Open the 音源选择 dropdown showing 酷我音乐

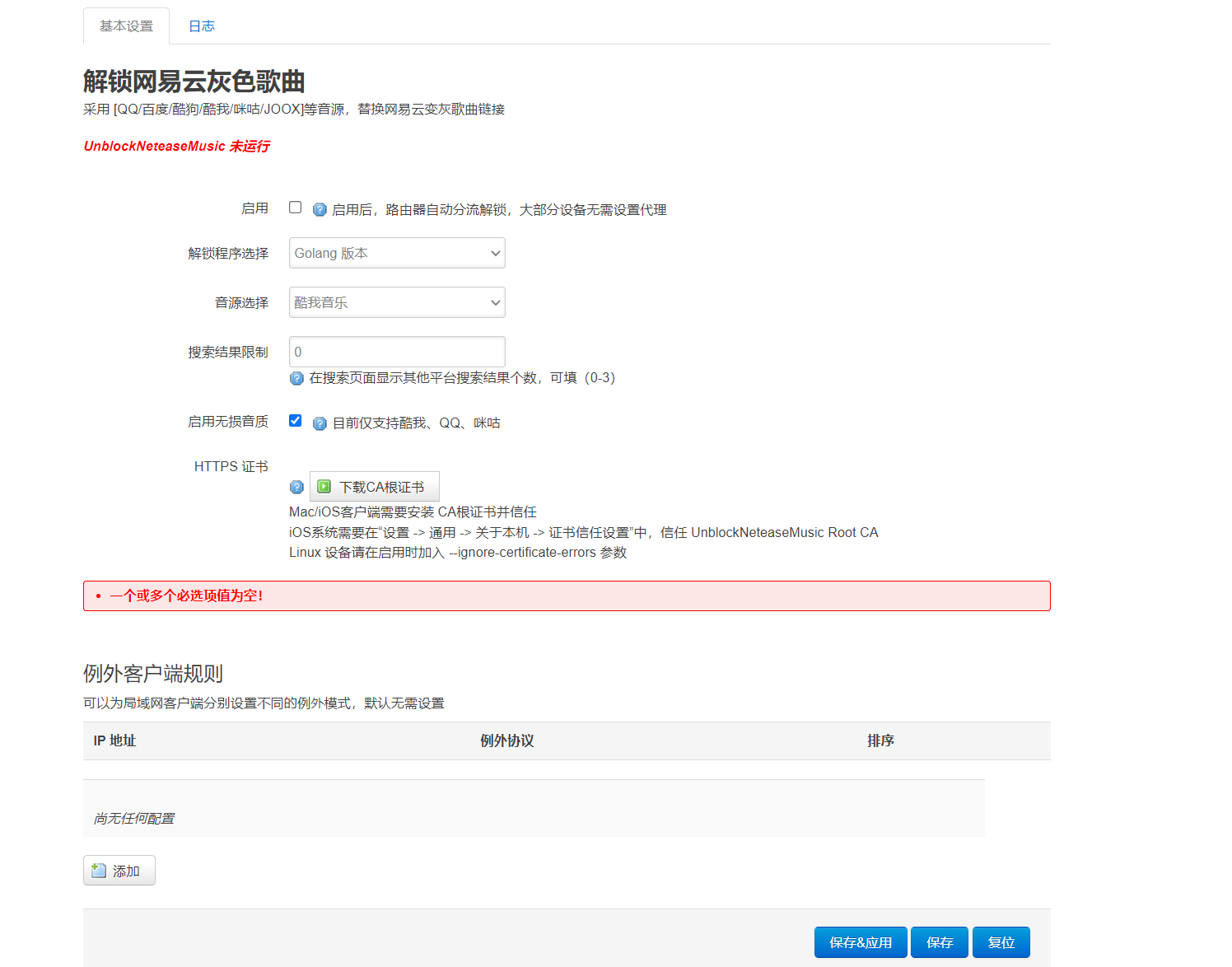click(396, 302)
